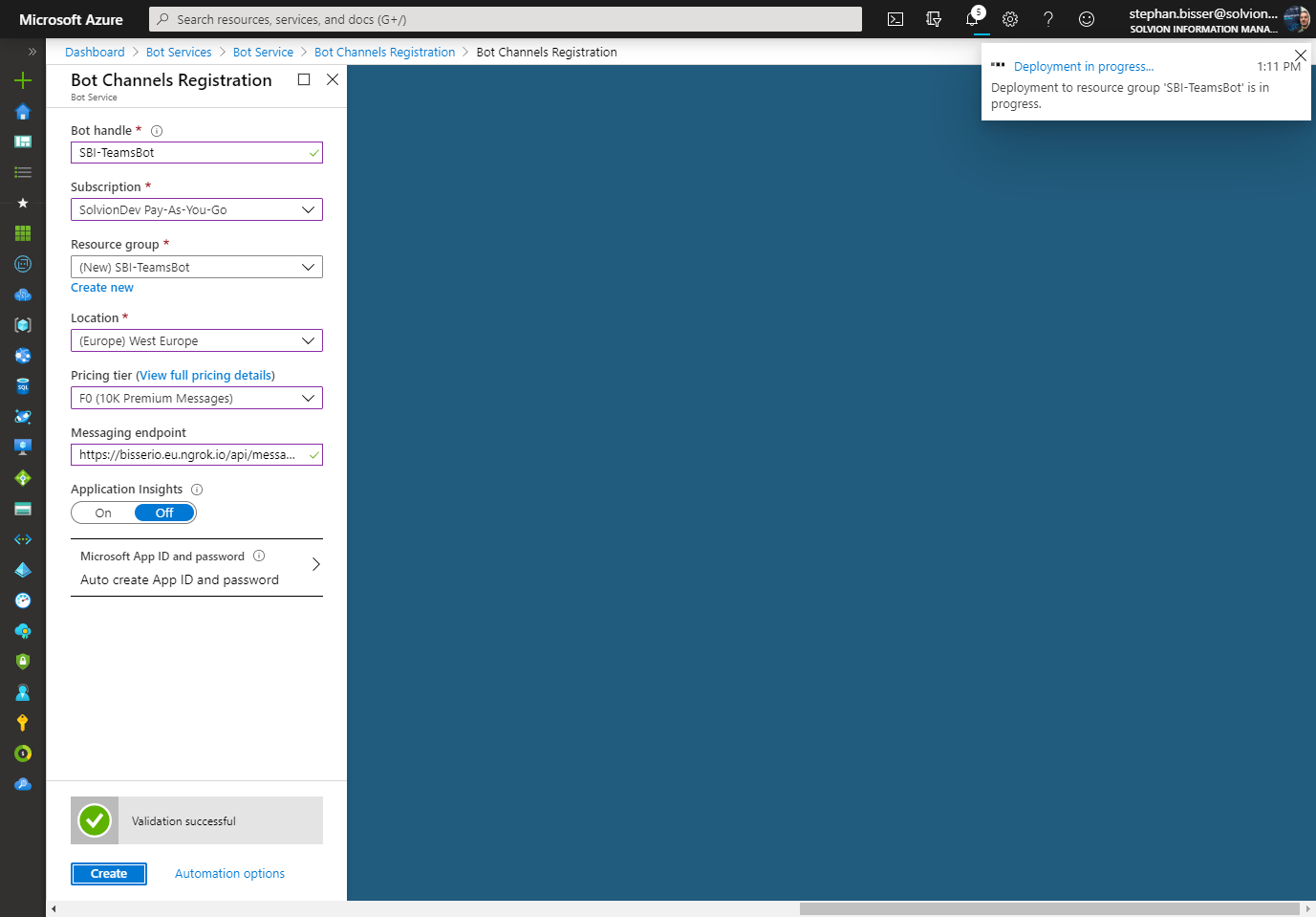
Task: Click the Favorites star icon
Action: (23, 203)
